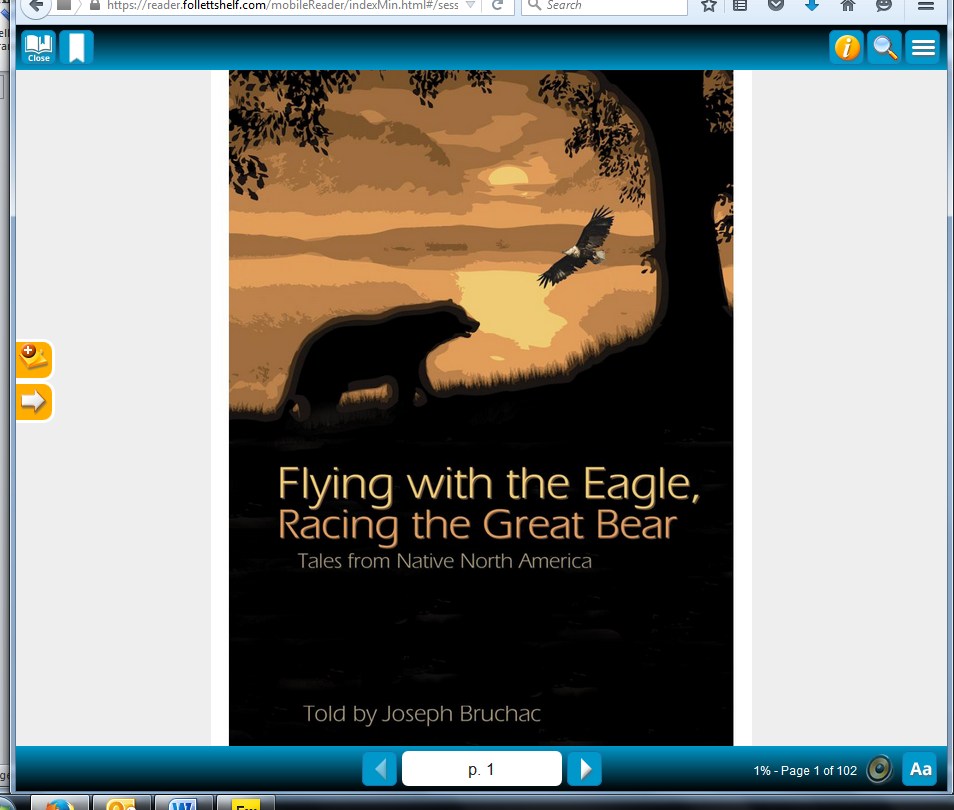954x810 pixels.
Task: Close the book with the Close icon
Action: [x=39, y=47]
